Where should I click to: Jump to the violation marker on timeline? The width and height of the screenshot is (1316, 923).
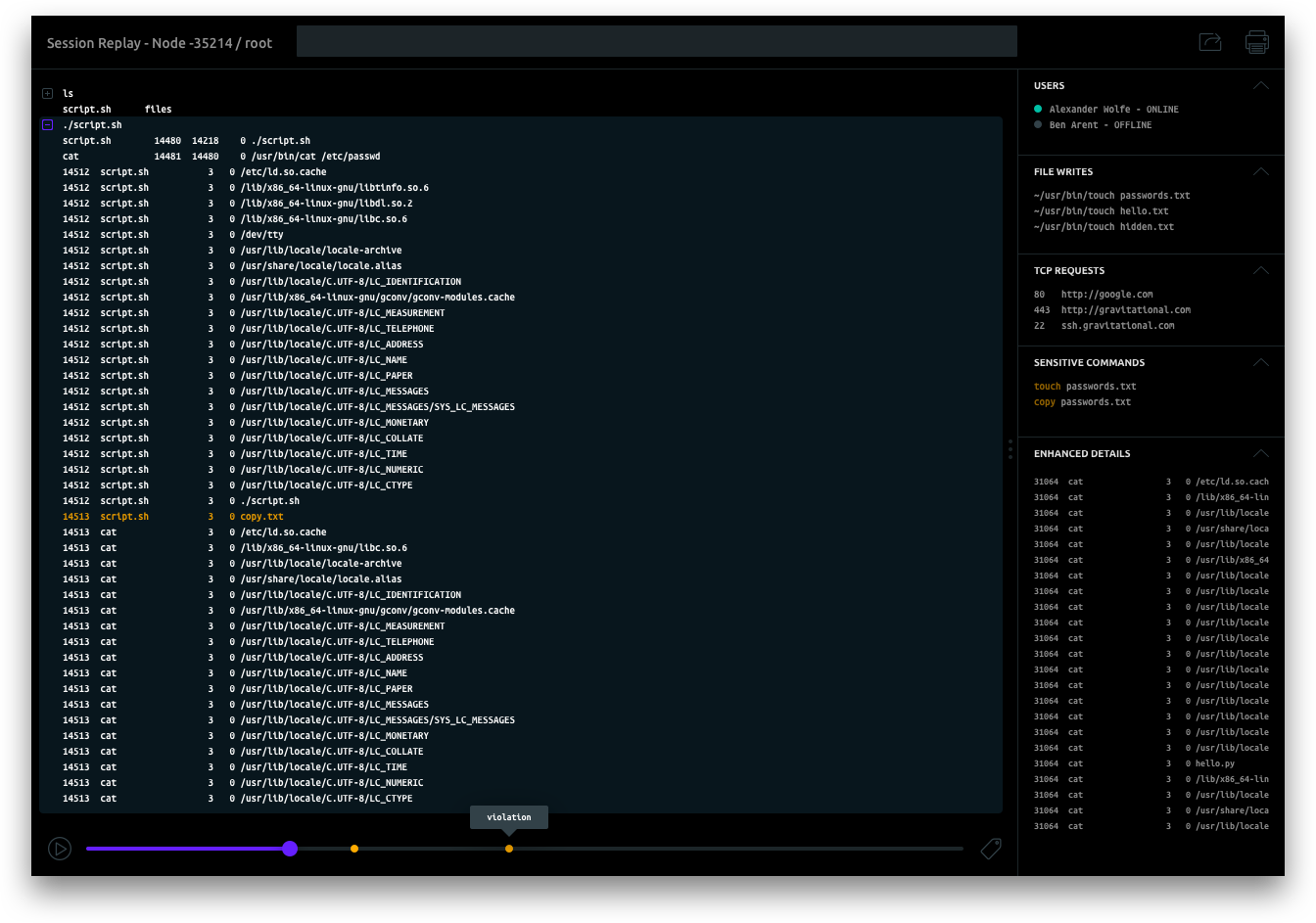click(x=509, y=849)
